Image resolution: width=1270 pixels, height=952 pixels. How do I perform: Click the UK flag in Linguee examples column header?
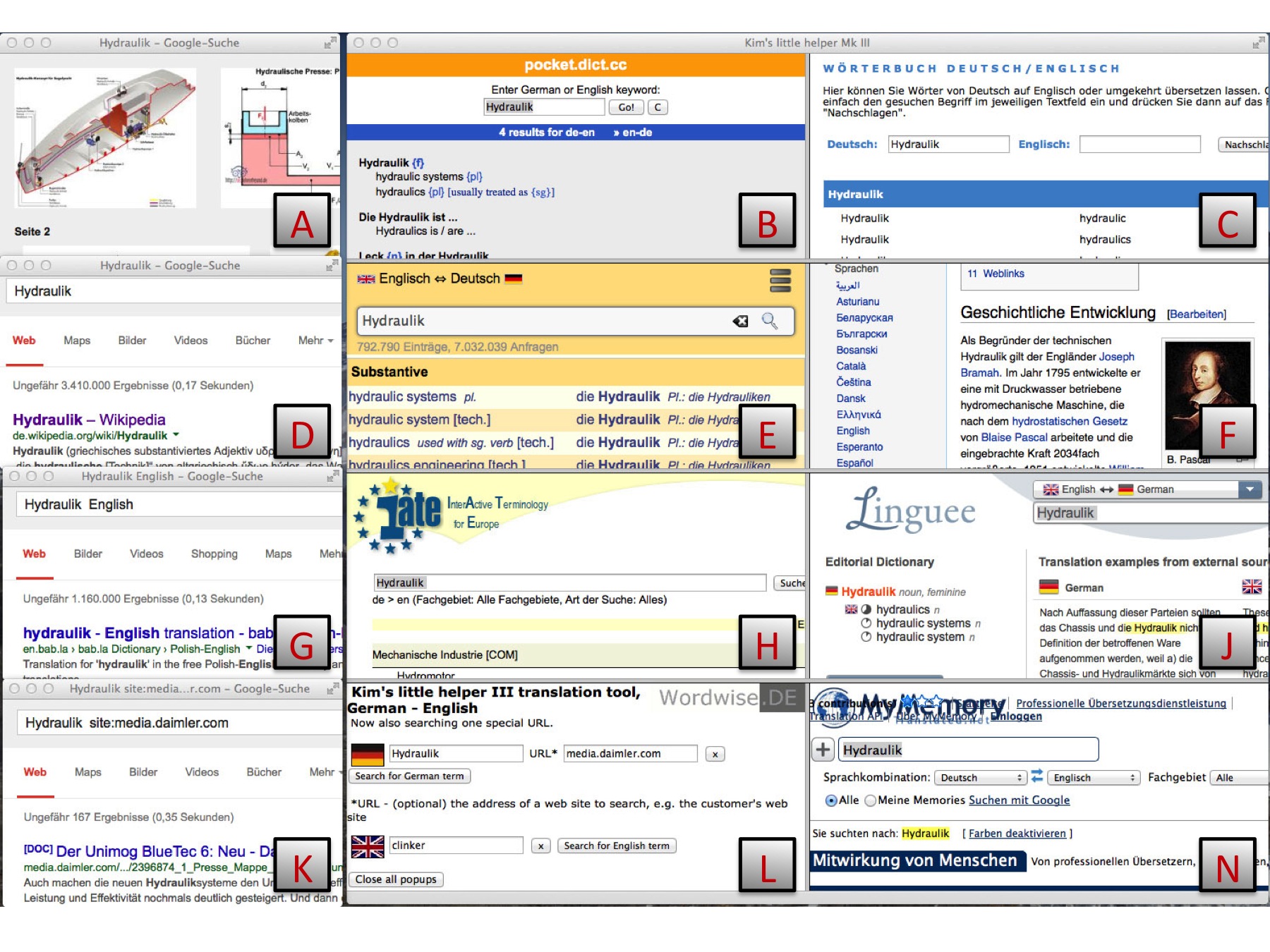coord(1252,587)
